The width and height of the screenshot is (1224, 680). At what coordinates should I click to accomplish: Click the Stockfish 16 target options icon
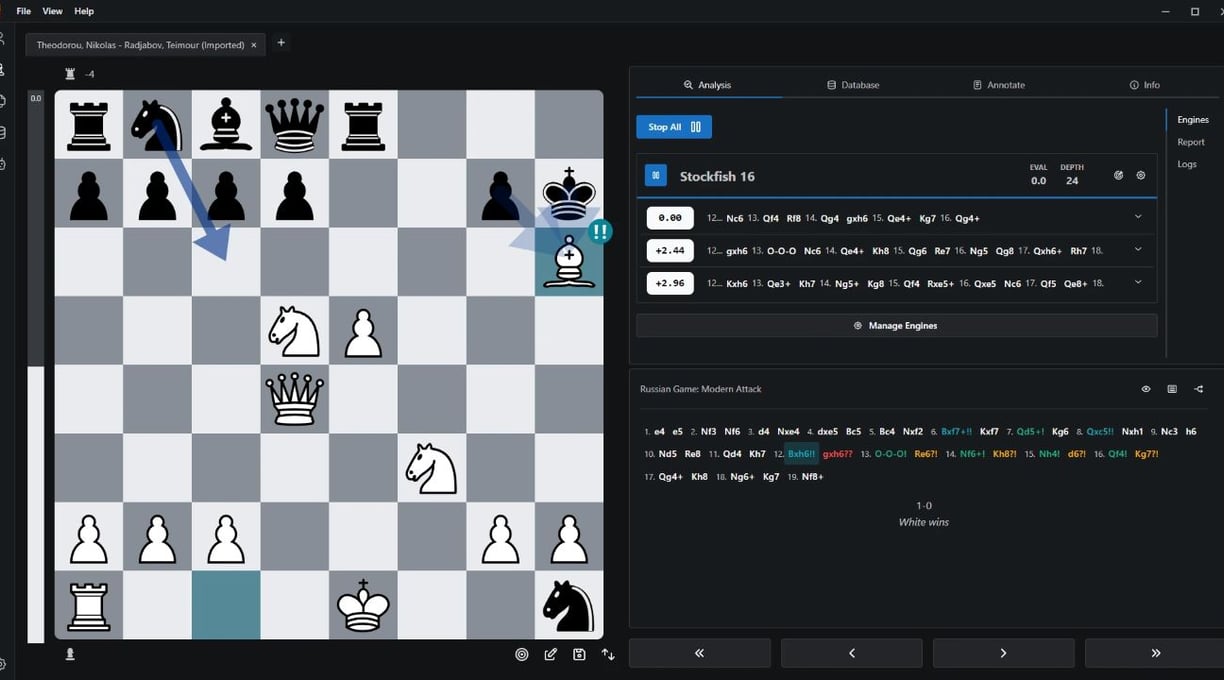(1119, 175)
